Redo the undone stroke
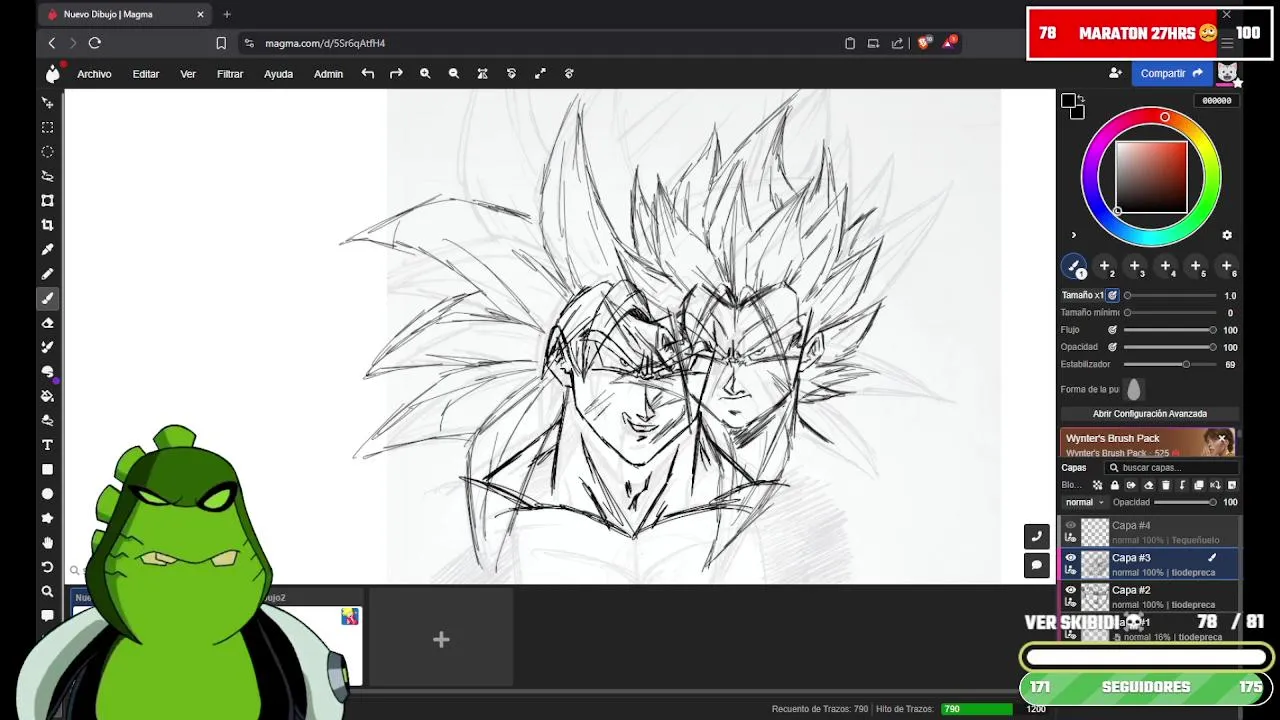Screen dimensions: 1280x720 (x=396, y=73)
